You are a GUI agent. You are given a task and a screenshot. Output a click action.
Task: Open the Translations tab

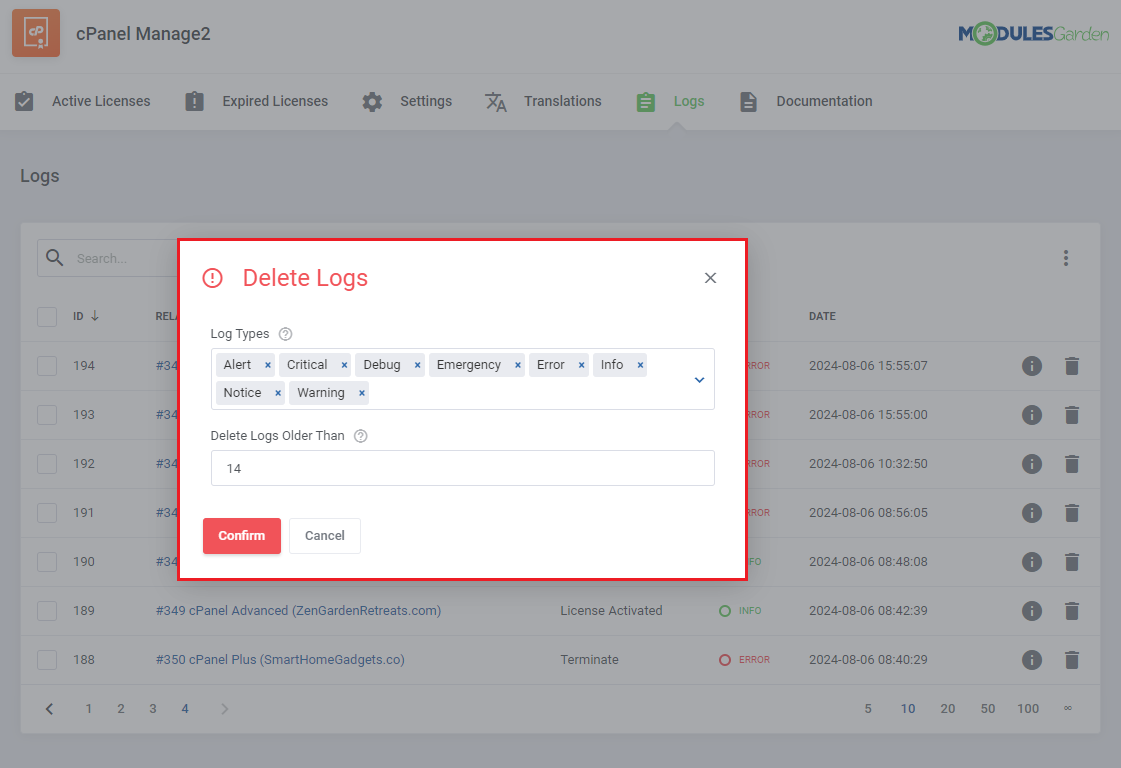[x=543, y=101]
